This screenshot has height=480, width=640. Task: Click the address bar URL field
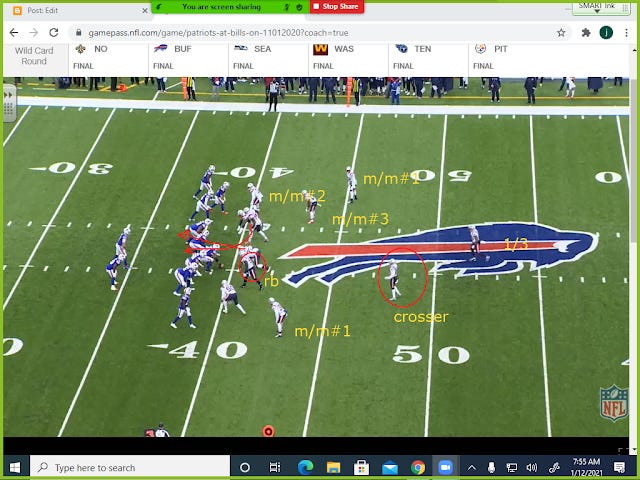318,33
